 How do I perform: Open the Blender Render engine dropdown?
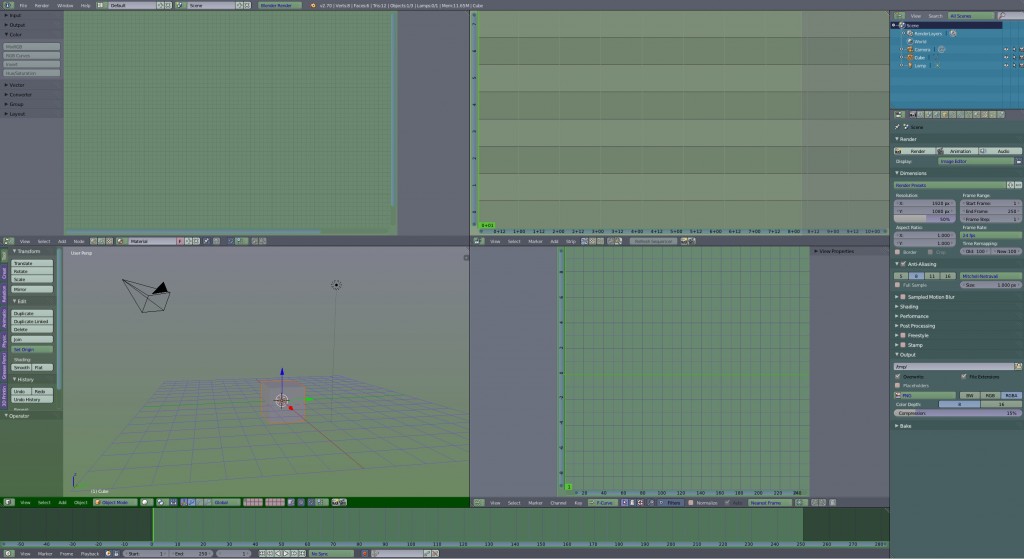coord(280,5)
